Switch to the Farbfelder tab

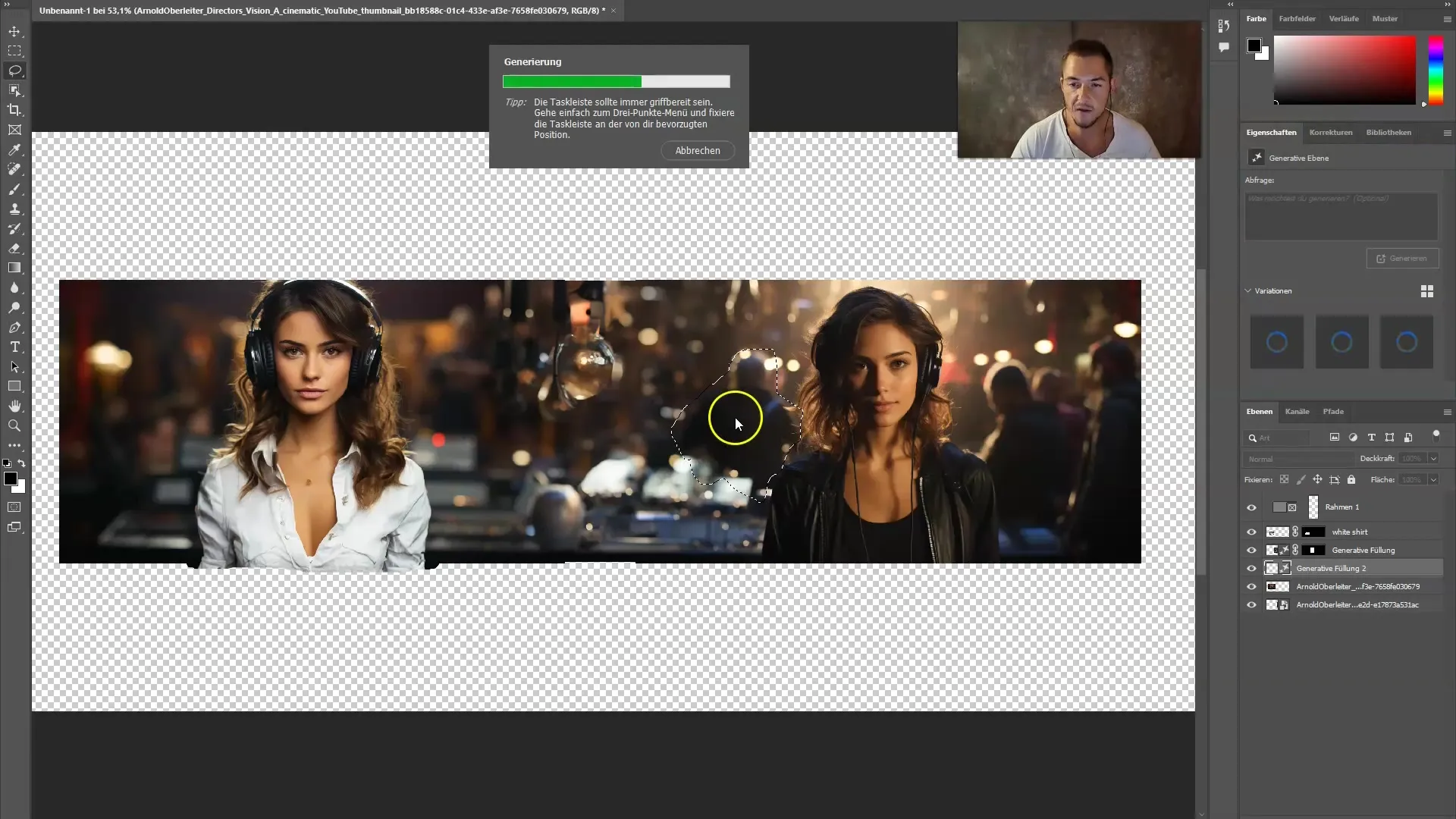[x=1298, y=19]
